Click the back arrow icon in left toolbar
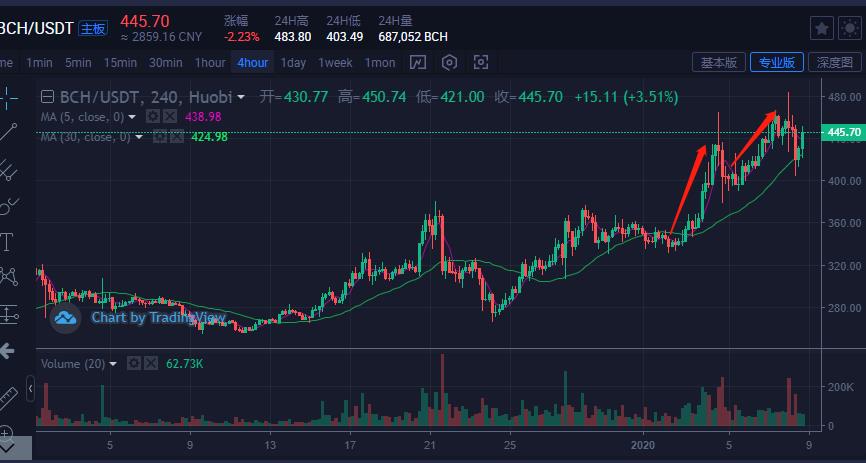Screen dimensions: 866x463 coord(7,350)
